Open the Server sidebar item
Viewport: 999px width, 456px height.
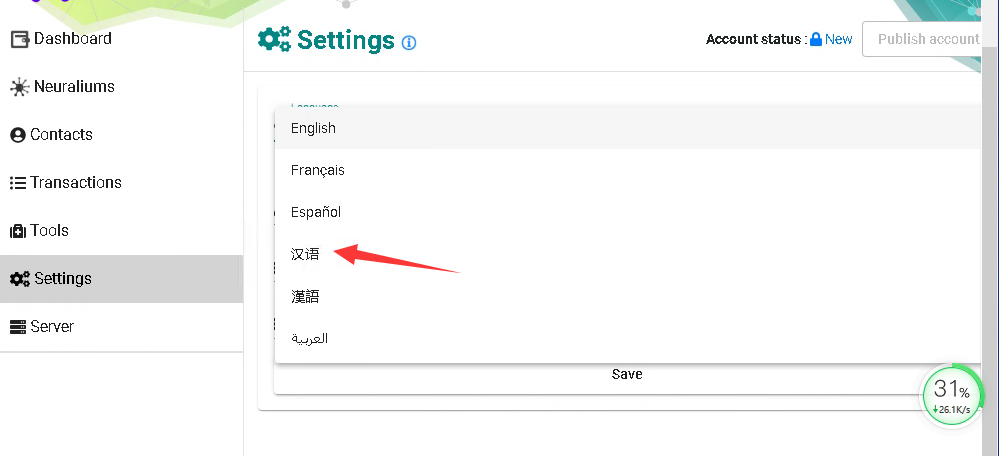(121, 327)
